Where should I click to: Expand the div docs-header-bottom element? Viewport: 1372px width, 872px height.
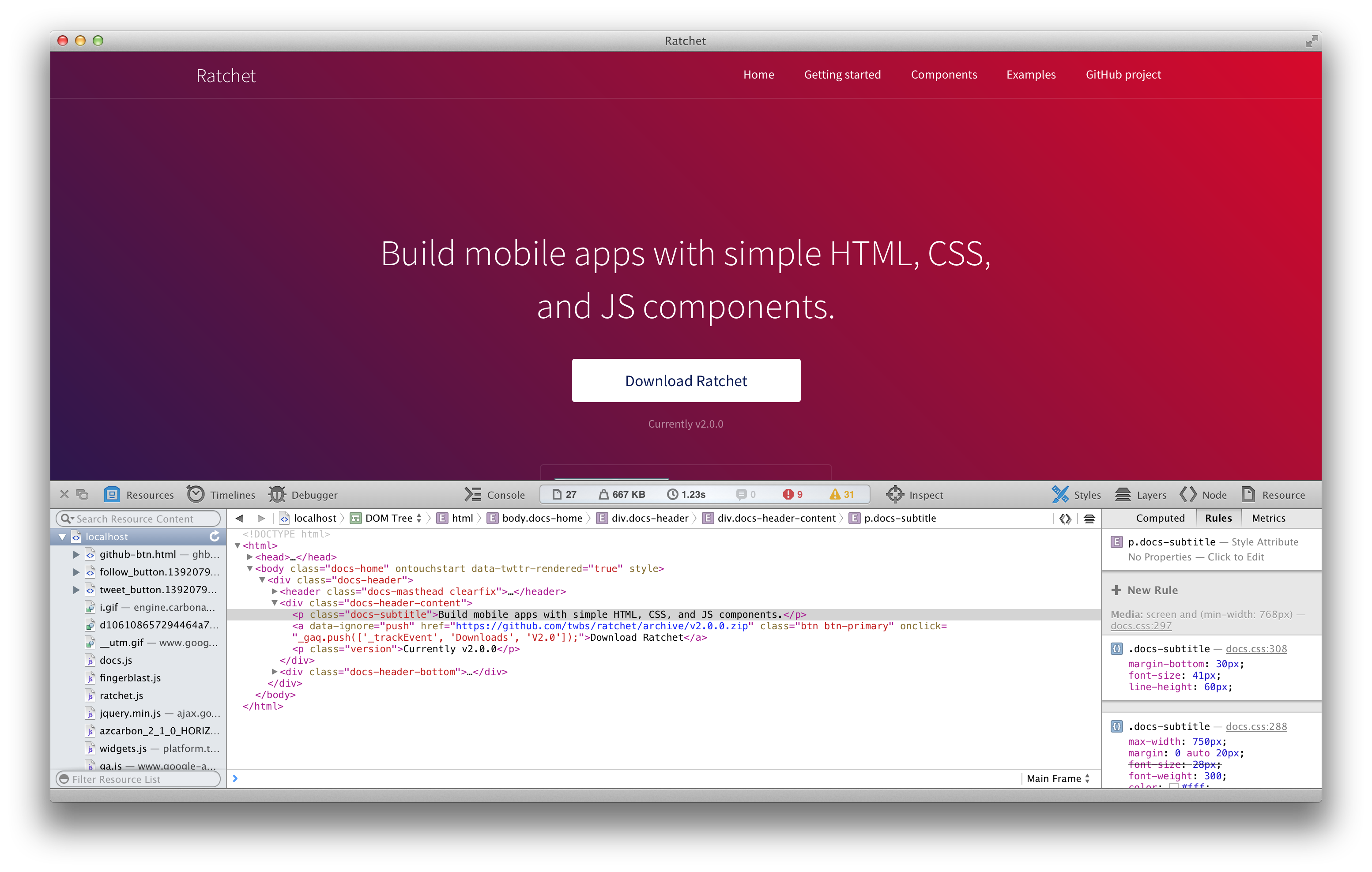coord(274,672)
